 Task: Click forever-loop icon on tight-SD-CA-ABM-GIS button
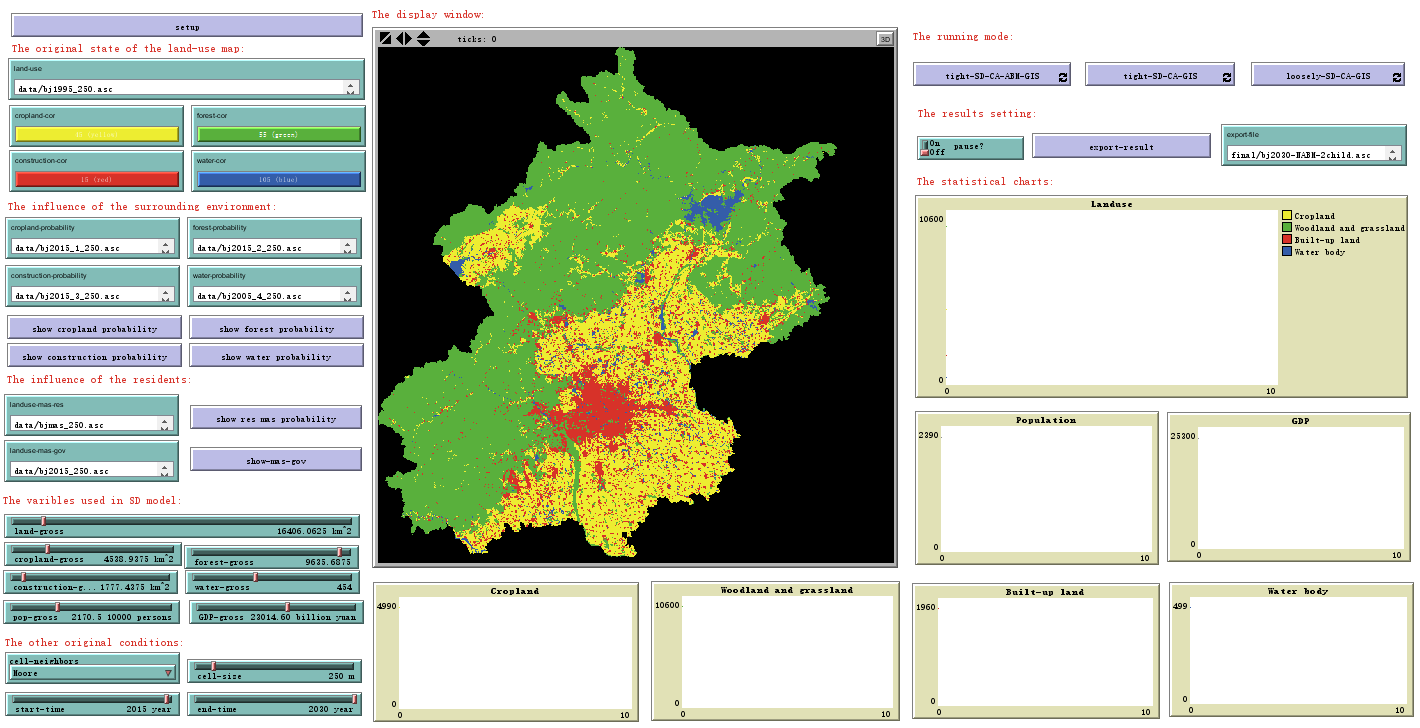click(1063, 76)
